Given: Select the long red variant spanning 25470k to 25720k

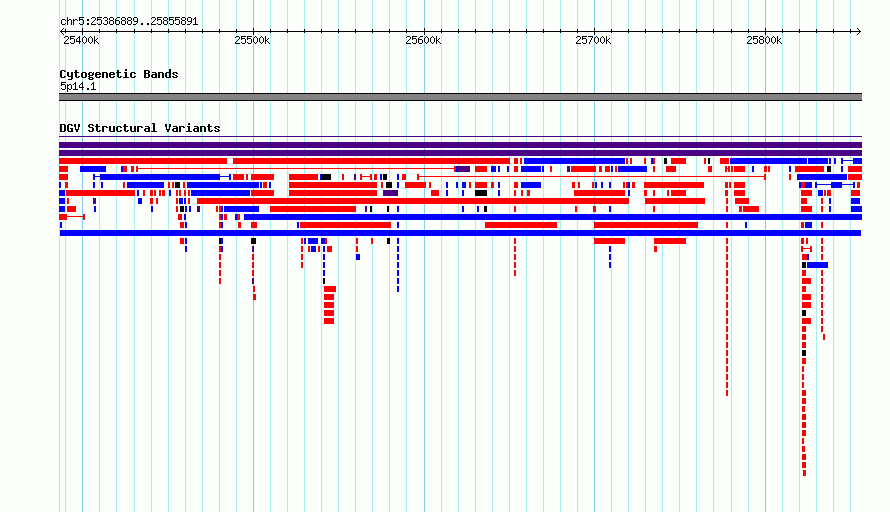Looking at the screenshot, I should coord(413,201).
